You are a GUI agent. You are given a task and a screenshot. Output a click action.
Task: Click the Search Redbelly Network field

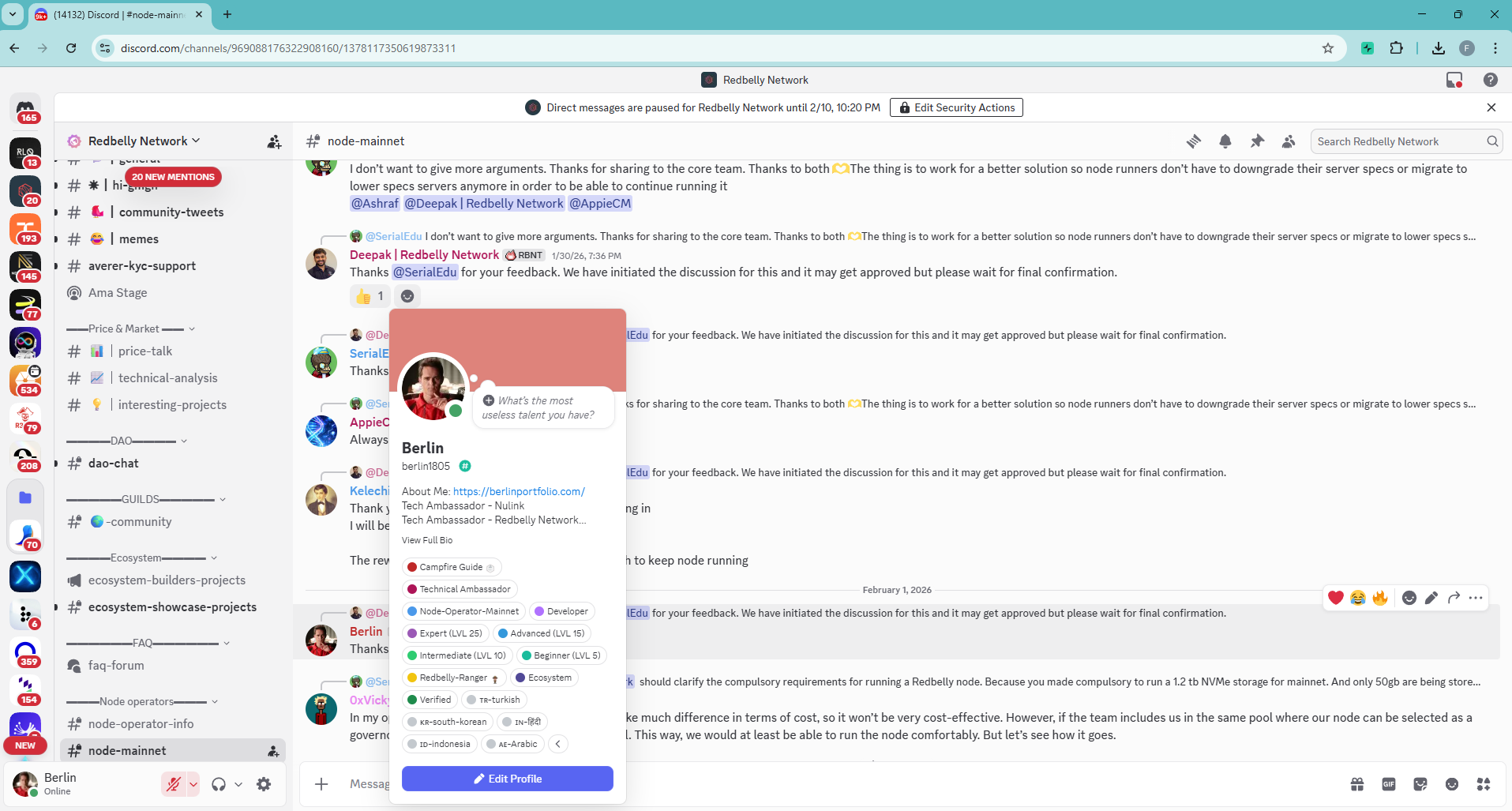(1399, 141)
